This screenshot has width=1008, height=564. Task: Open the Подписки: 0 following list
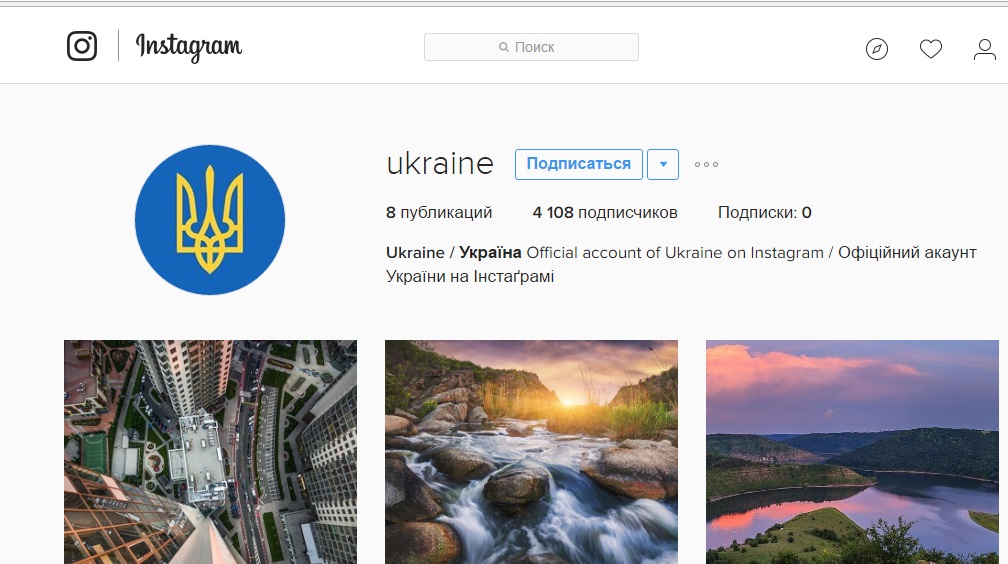pos(764,213)
